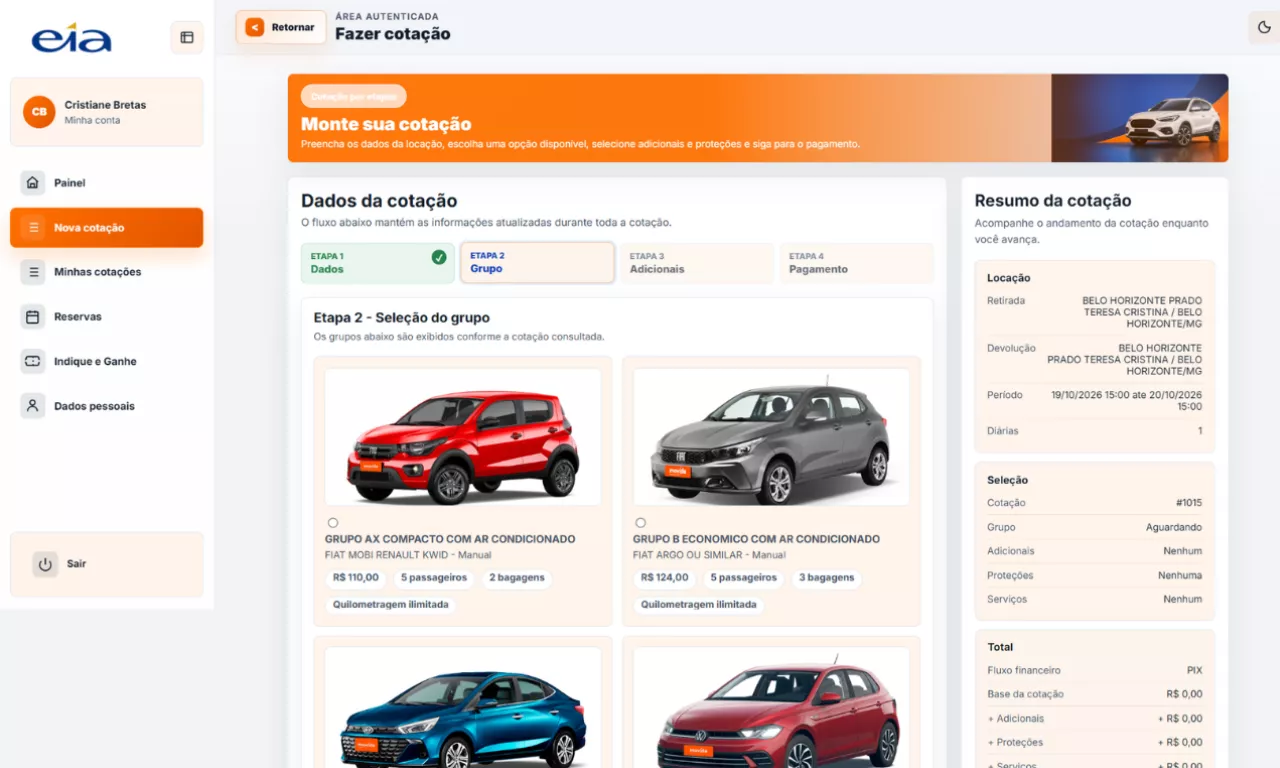Open Minhas cotações menu item
This screenshot has height=768, width=1280.
click(x=107, y=272)
